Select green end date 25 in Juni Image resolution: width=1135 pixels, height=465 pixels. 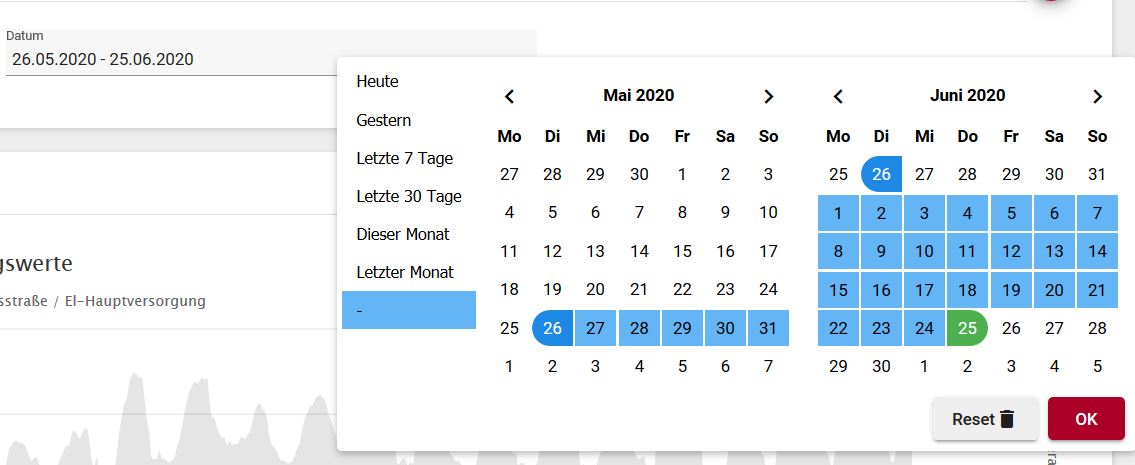(967, 328)
